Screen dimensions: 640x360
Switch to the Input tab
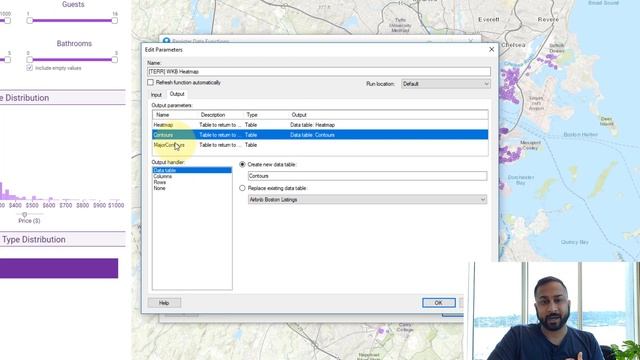pyautogui.click(x=156, y=95)
